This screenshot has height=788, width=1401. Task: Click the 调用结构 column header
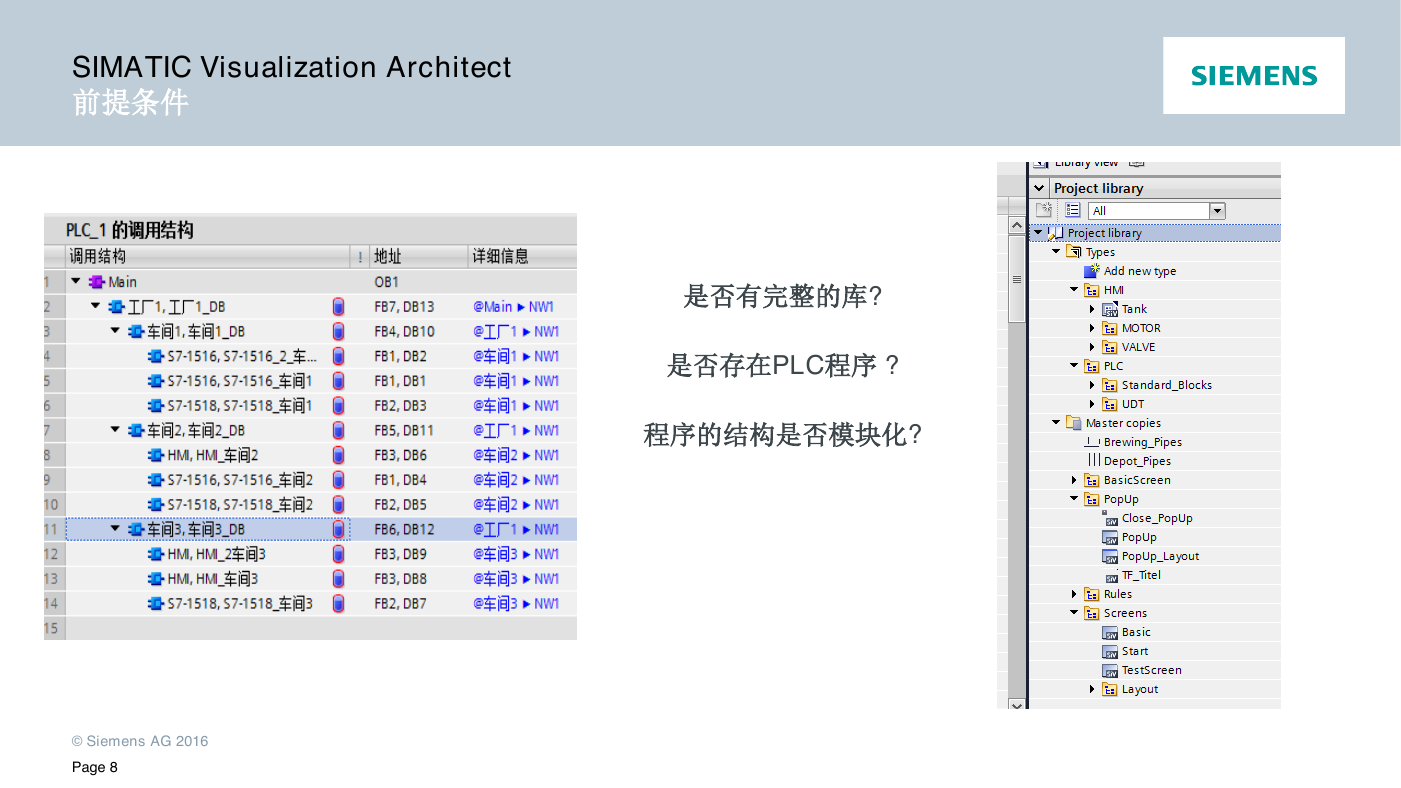[x=208, y=257]
